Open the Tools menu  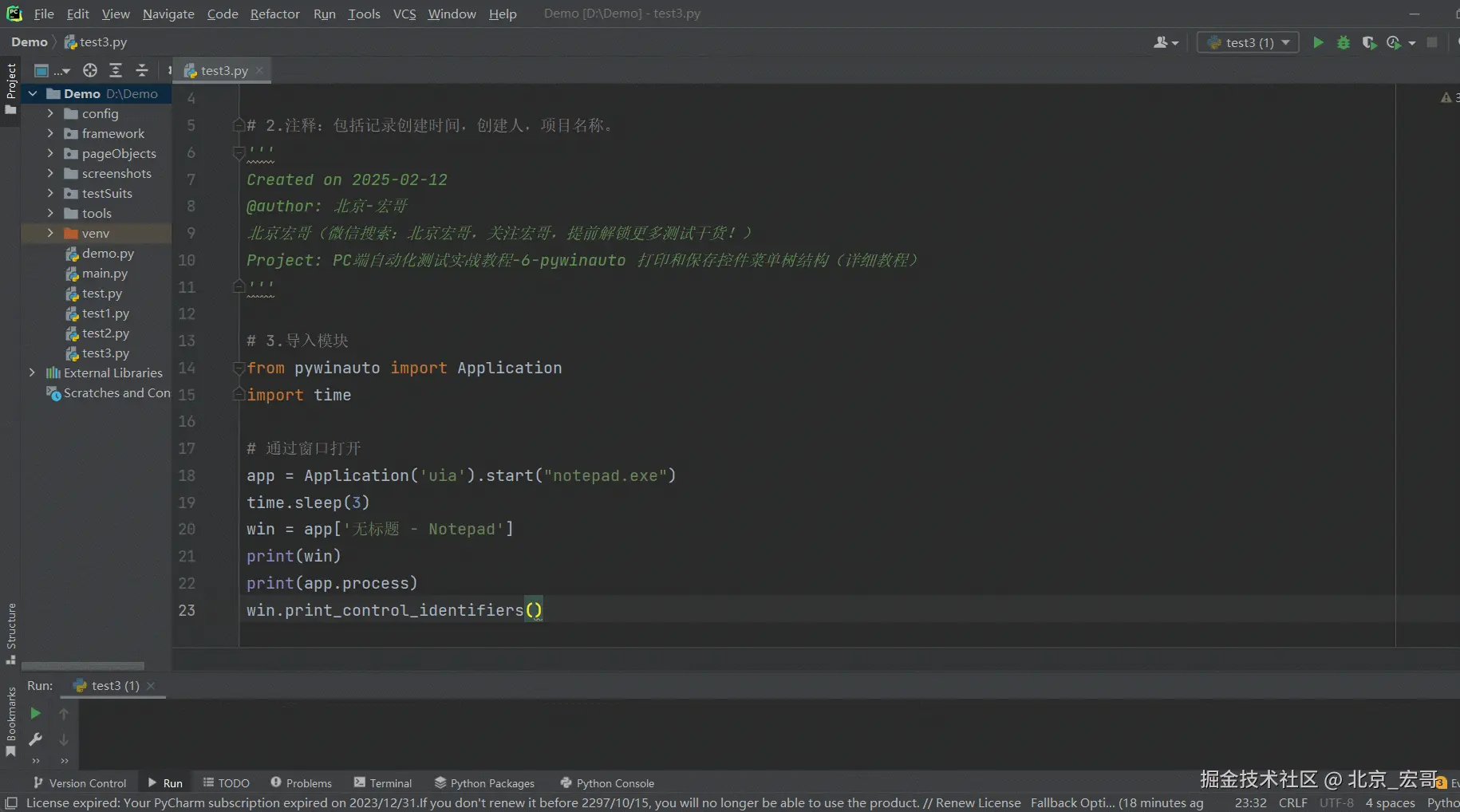[364, 14]
